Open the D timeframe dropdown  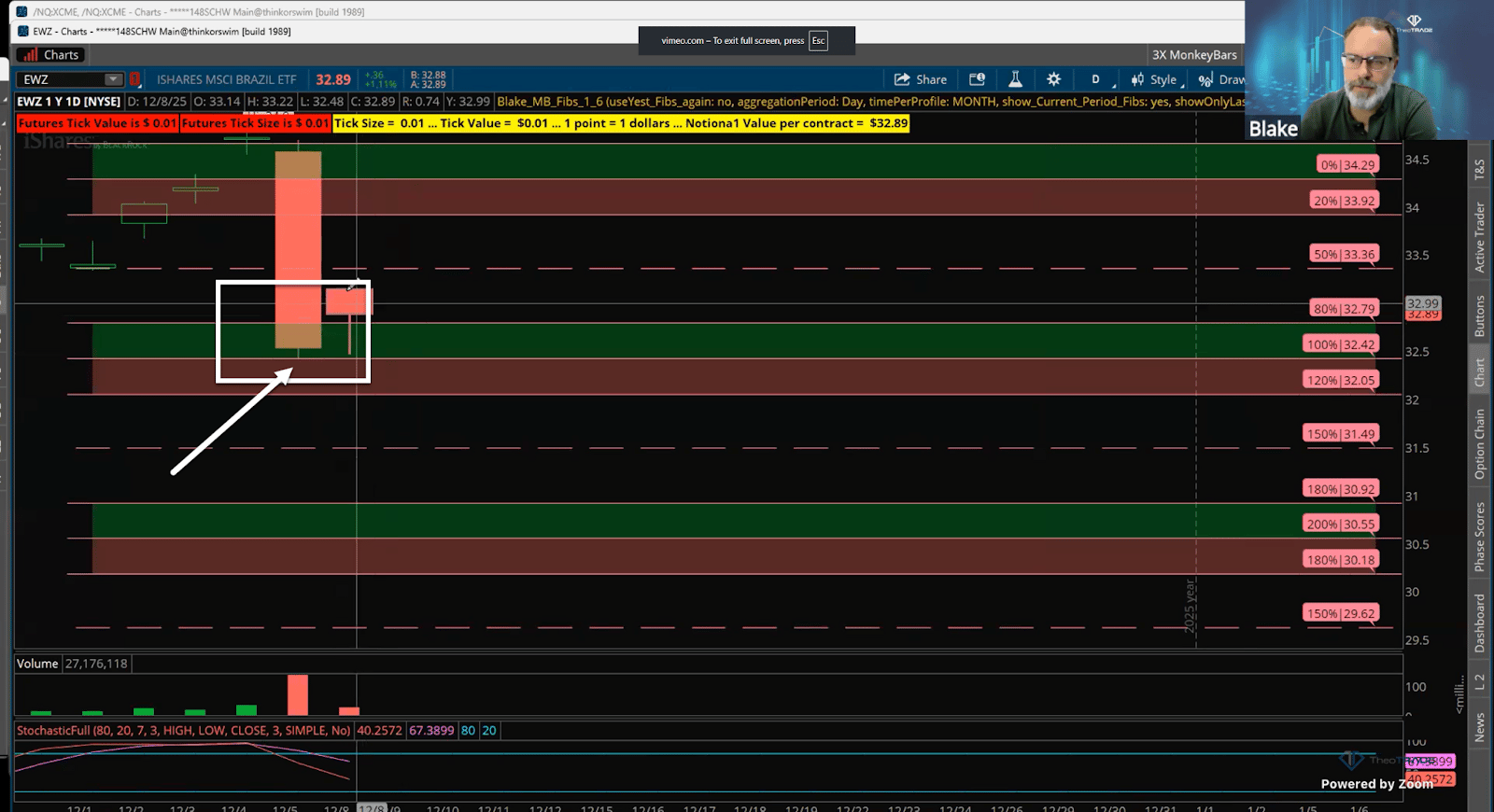click(x=1096, y=80)
